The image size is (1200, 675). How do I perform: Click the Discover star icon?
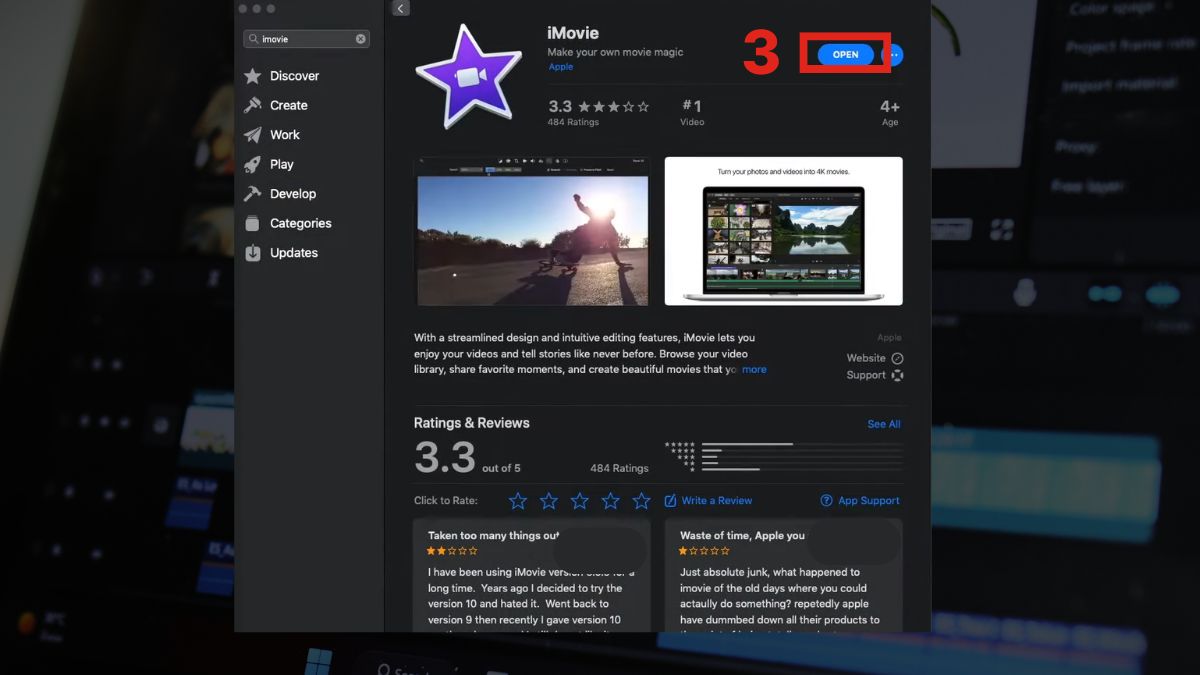click(x=252, y=76)
